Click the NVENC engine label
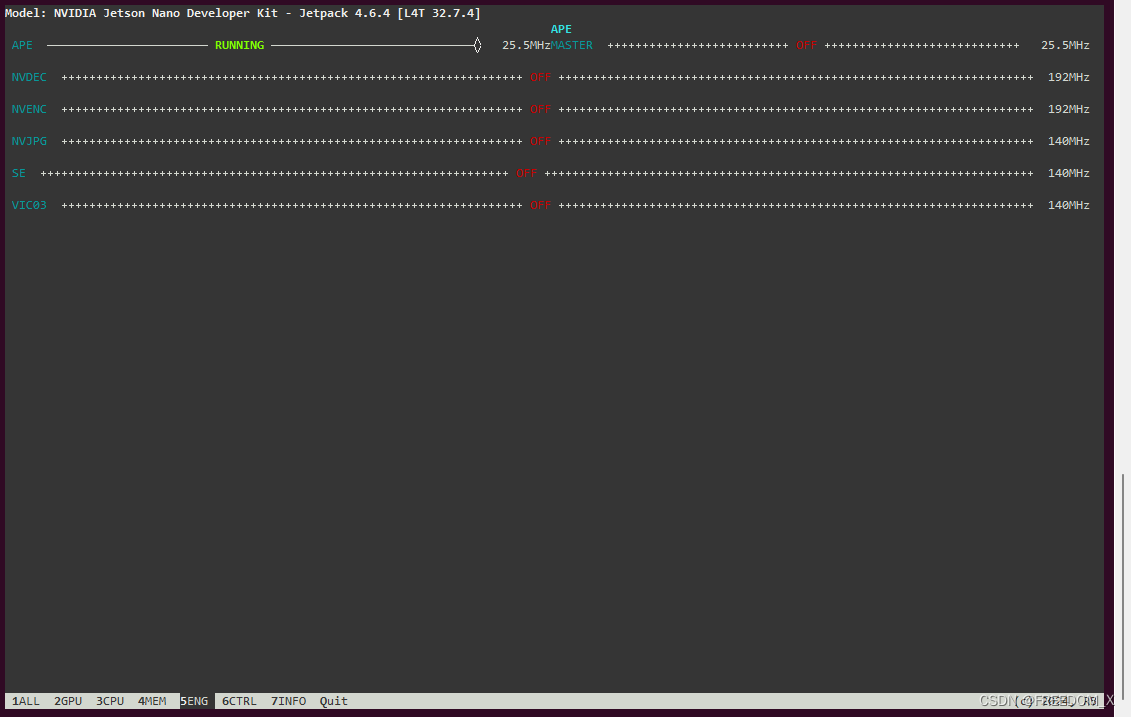The height and width of the screenshot is (717, 1131). pyautogui.click(x=29, y=109)
